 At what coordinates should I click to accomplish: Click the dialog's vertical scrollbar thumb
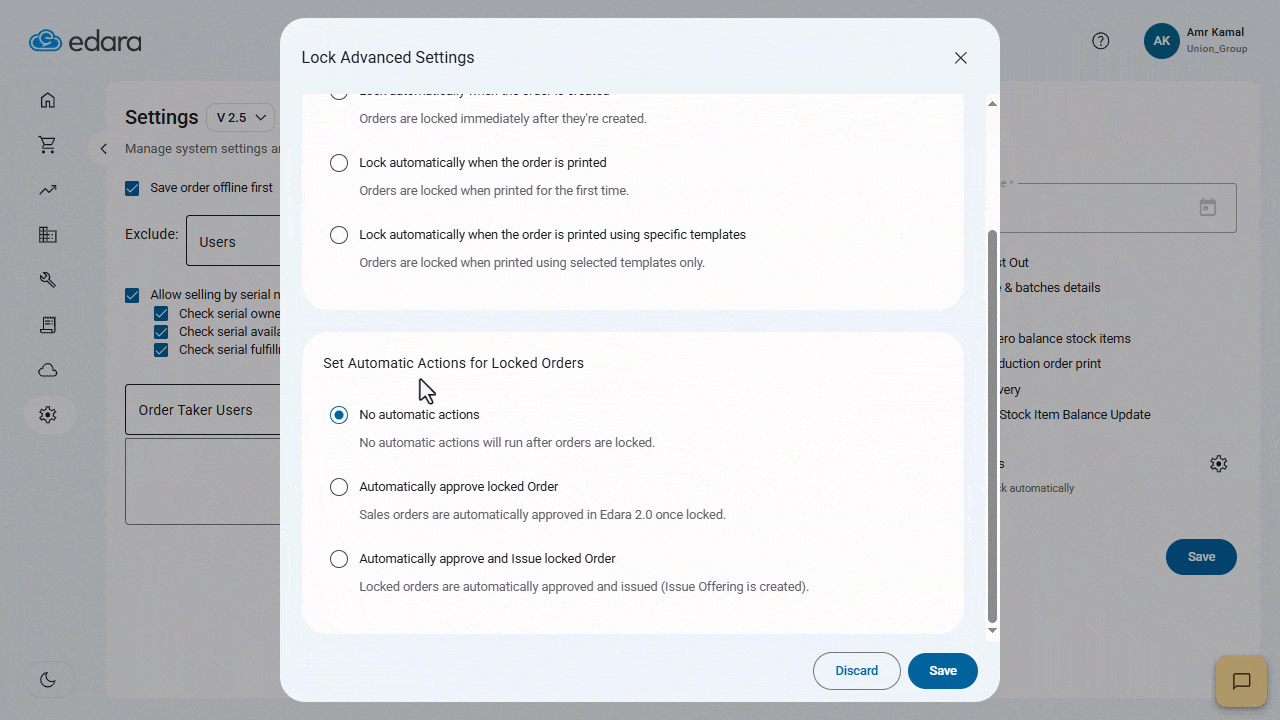[992, 426]
